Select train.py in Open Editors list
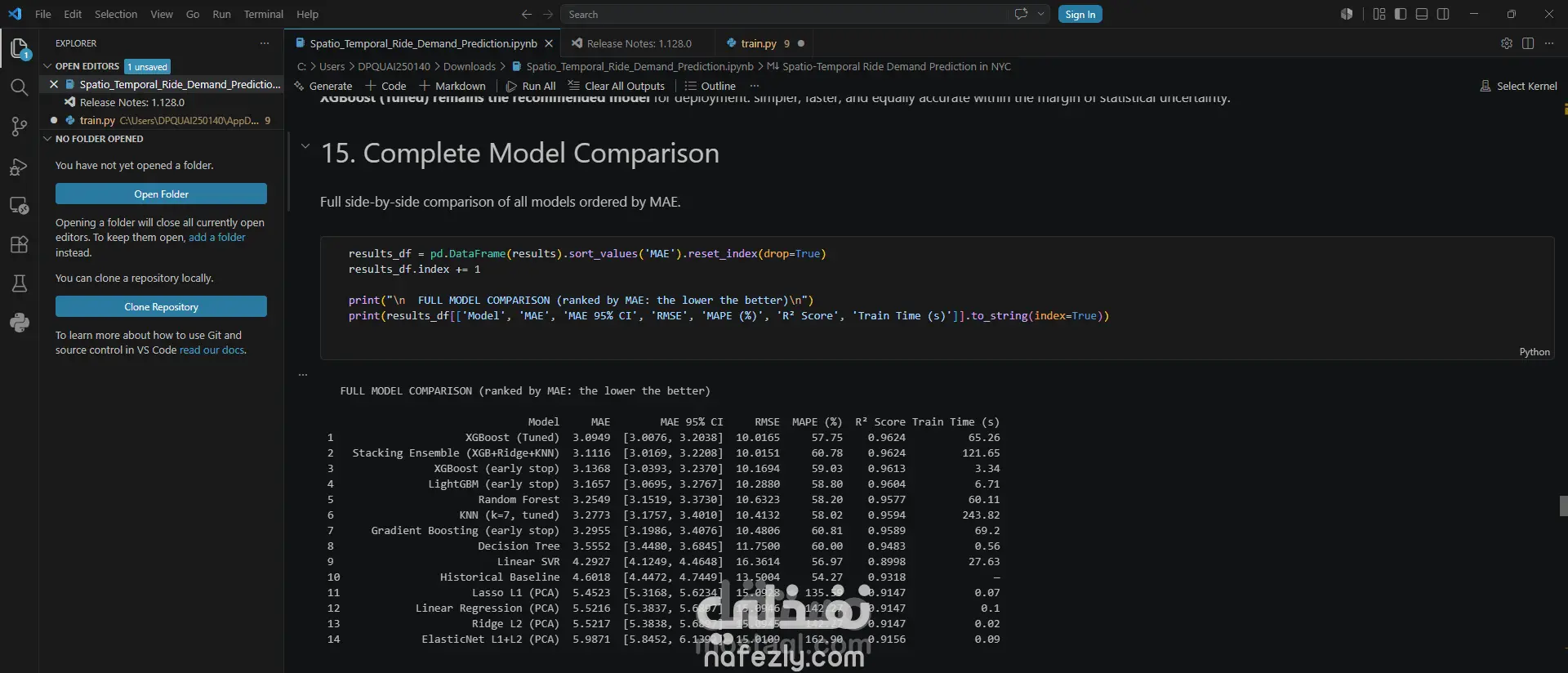 (x=161, y=120)
